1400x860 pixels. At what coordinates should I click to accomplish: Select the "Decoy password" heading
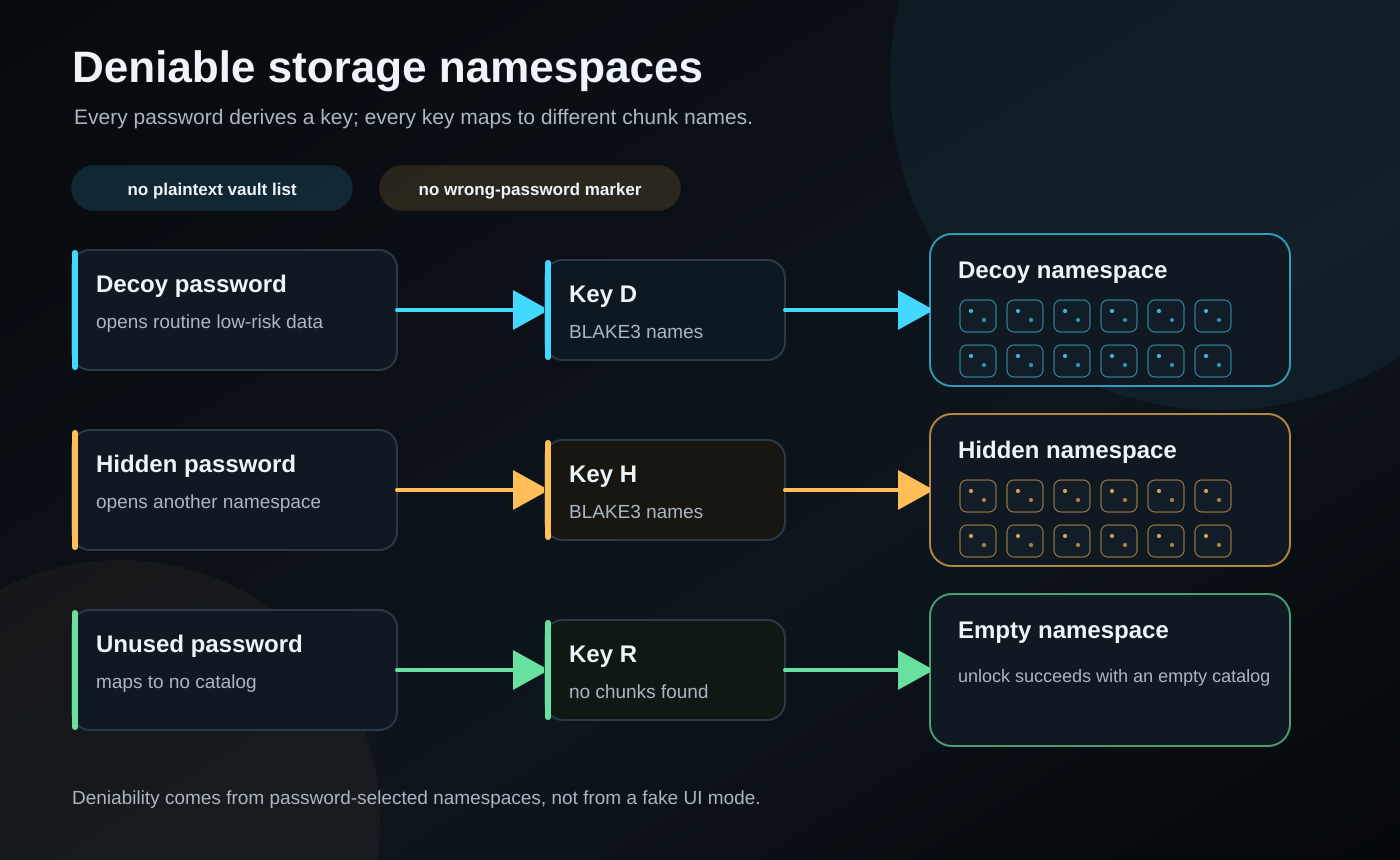click(x=191, y=284)
